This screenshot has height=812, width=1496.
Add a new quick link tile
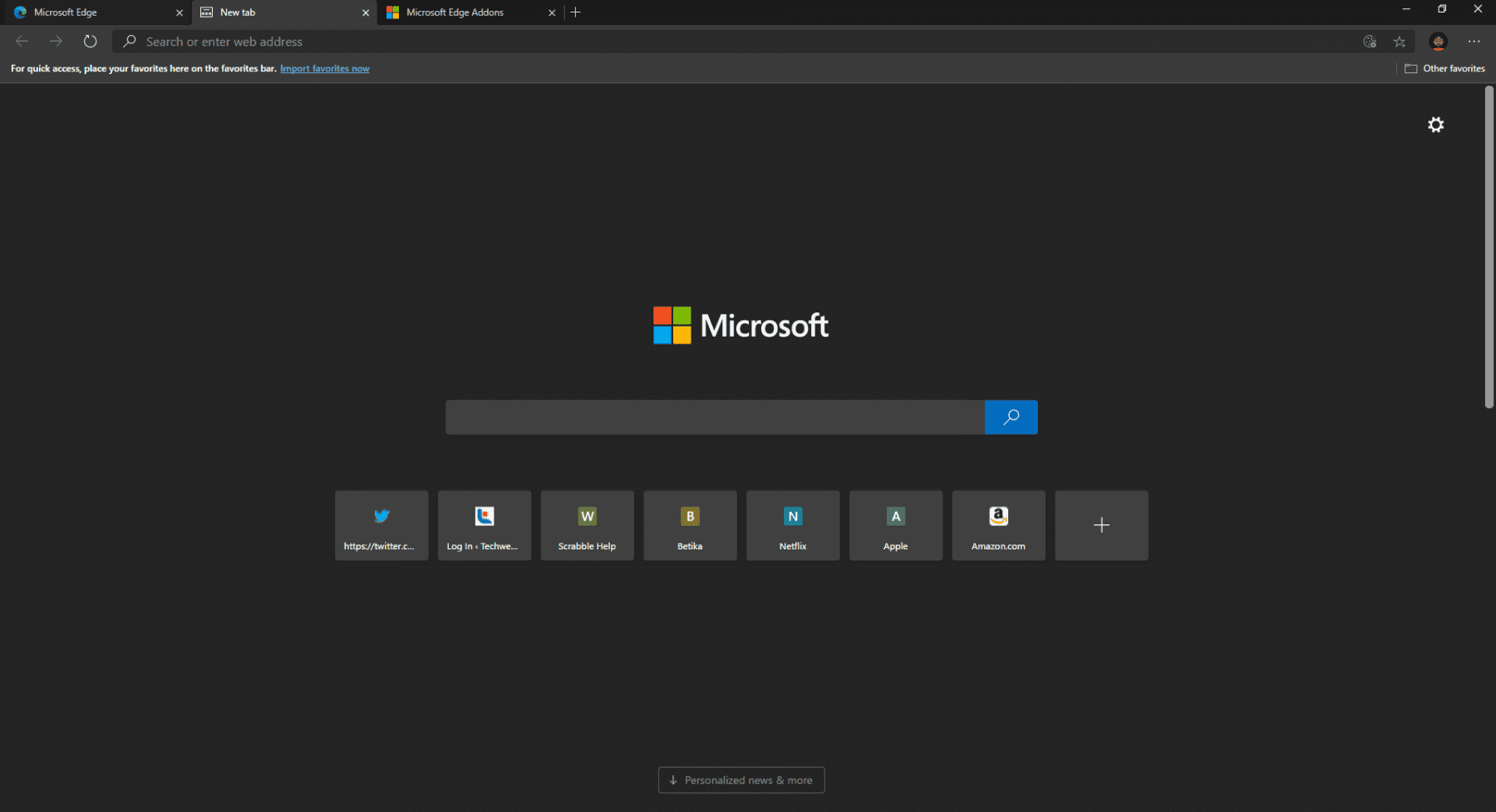(x=1101, y=525)
